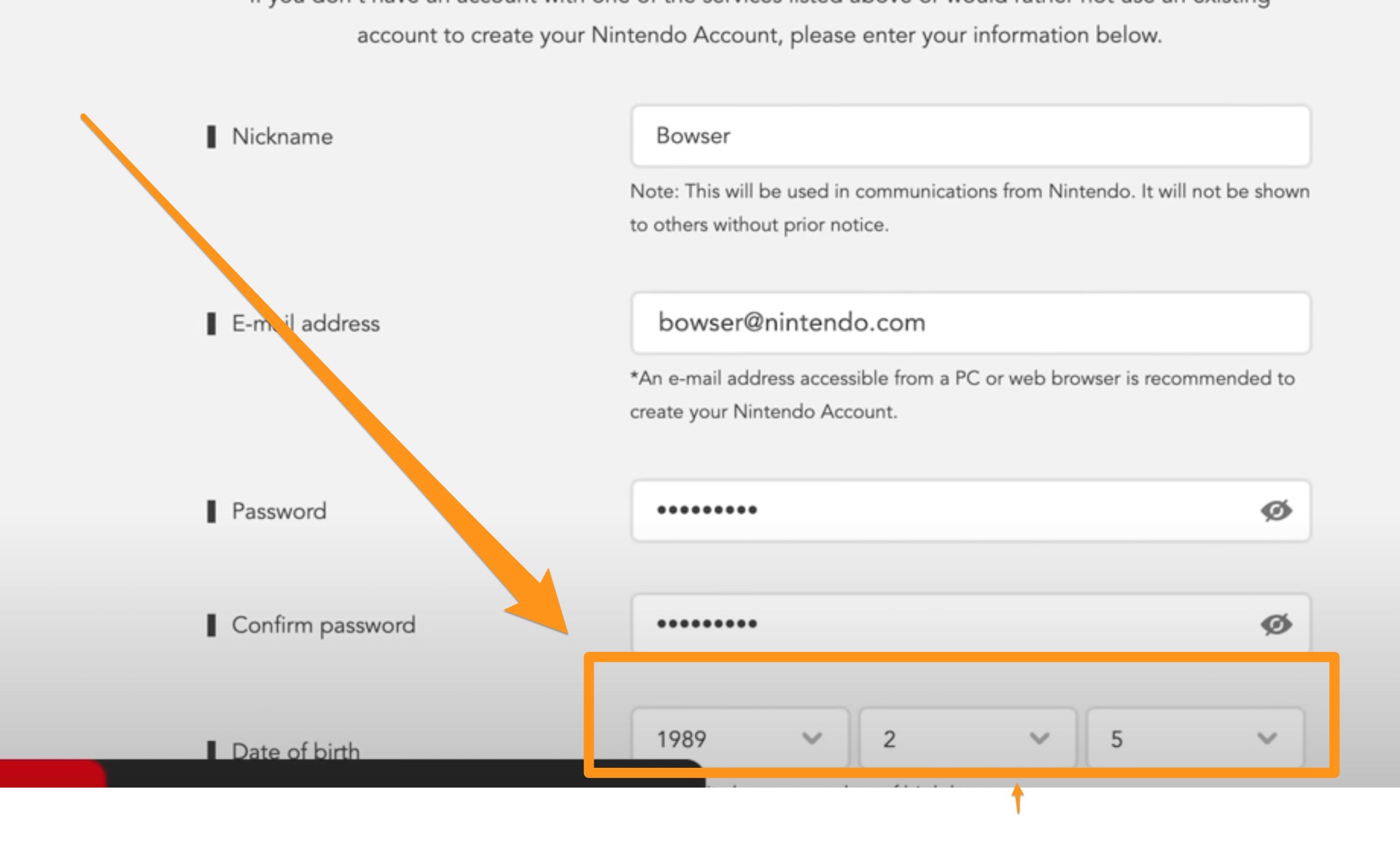
Task: Focus the Nickname field containing Bowser
Action: coord(971,136)
